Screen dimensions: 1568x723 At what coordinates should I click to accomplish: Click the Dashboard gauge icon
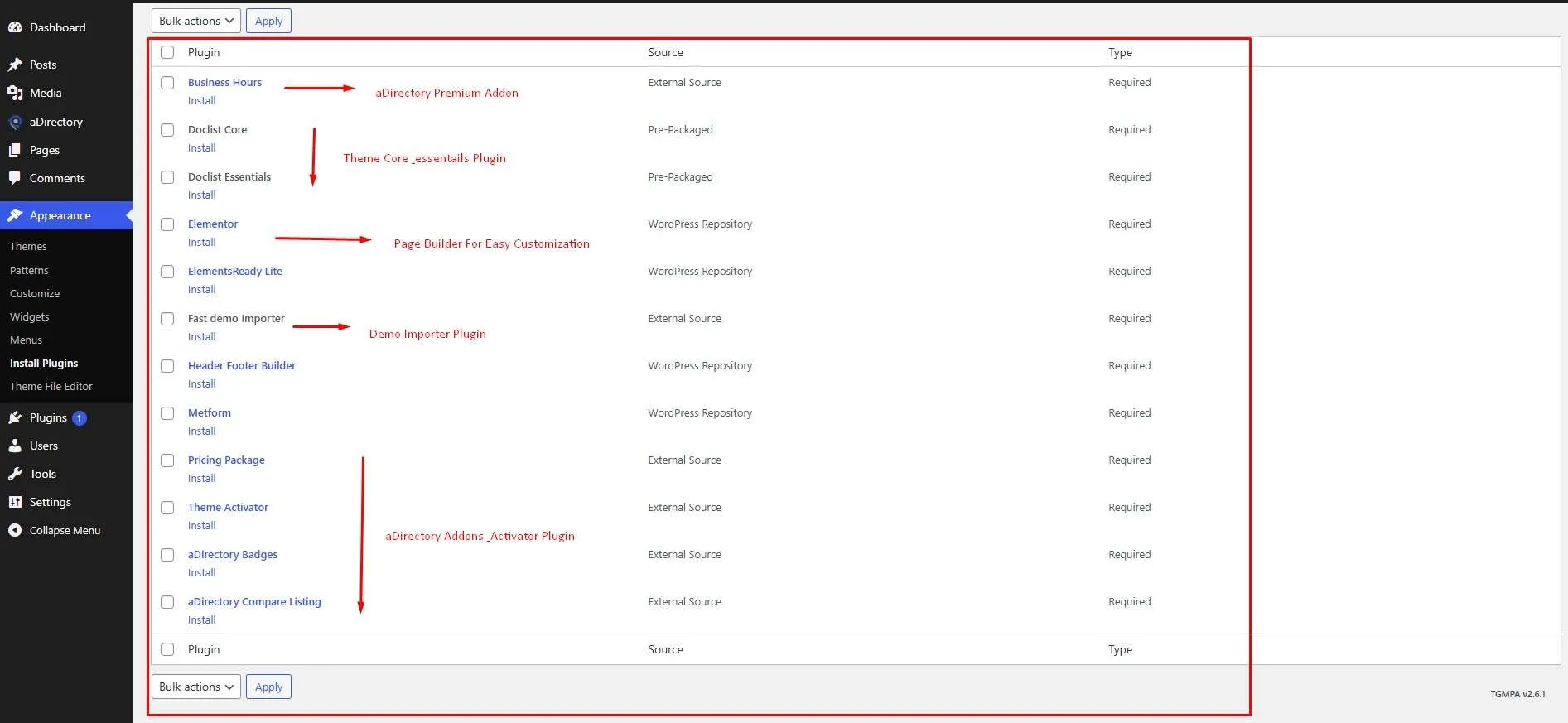(x=15, y=27)
